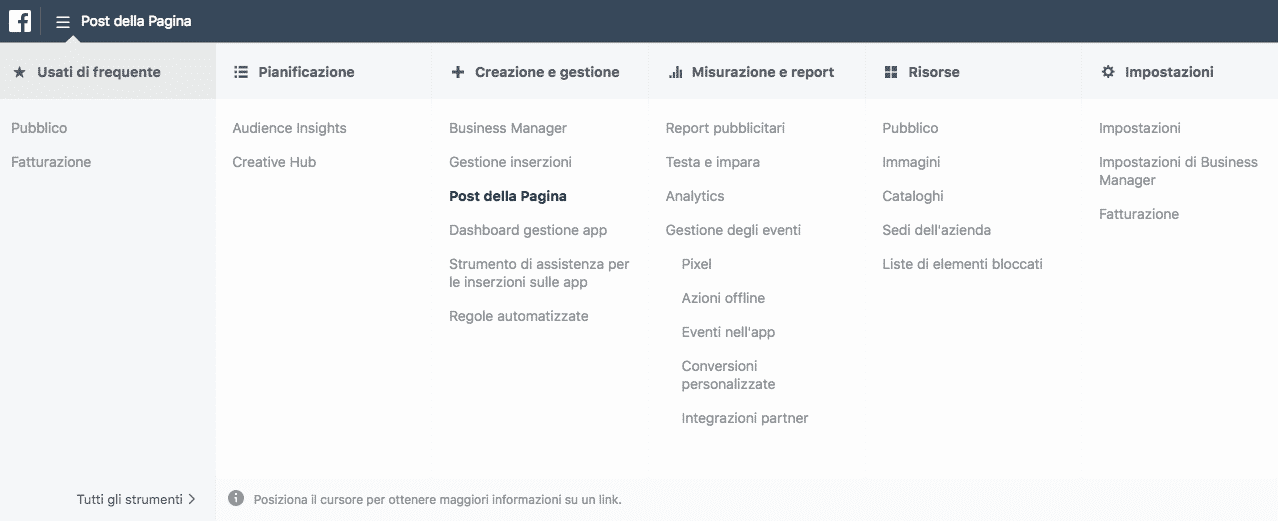
Task: Open Pixel under Gestione degli eventi
Action: pyautogui.click(x=697, y=264)
